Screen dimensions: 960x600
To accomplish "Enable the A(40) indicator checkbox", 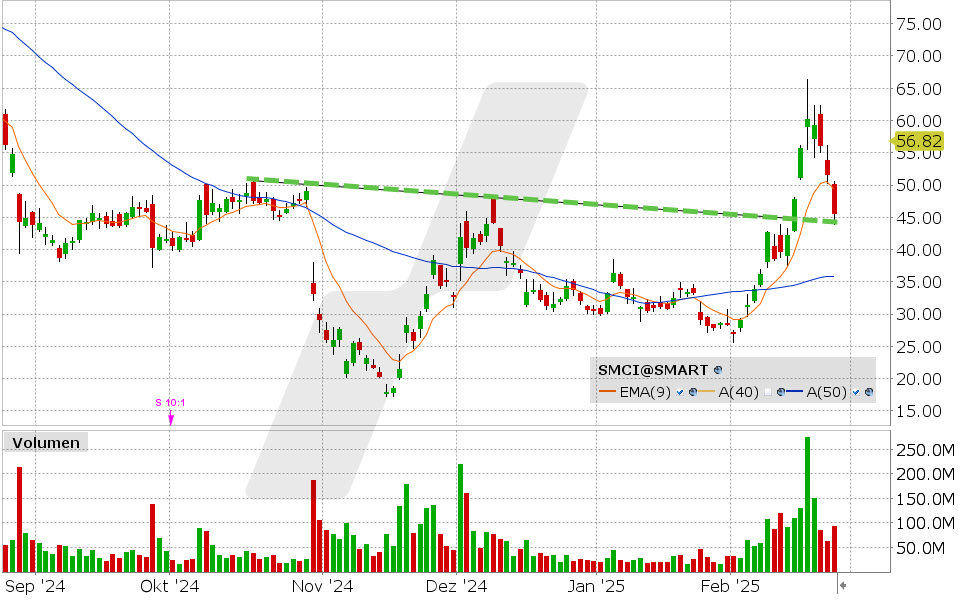I will pos(768,392).
